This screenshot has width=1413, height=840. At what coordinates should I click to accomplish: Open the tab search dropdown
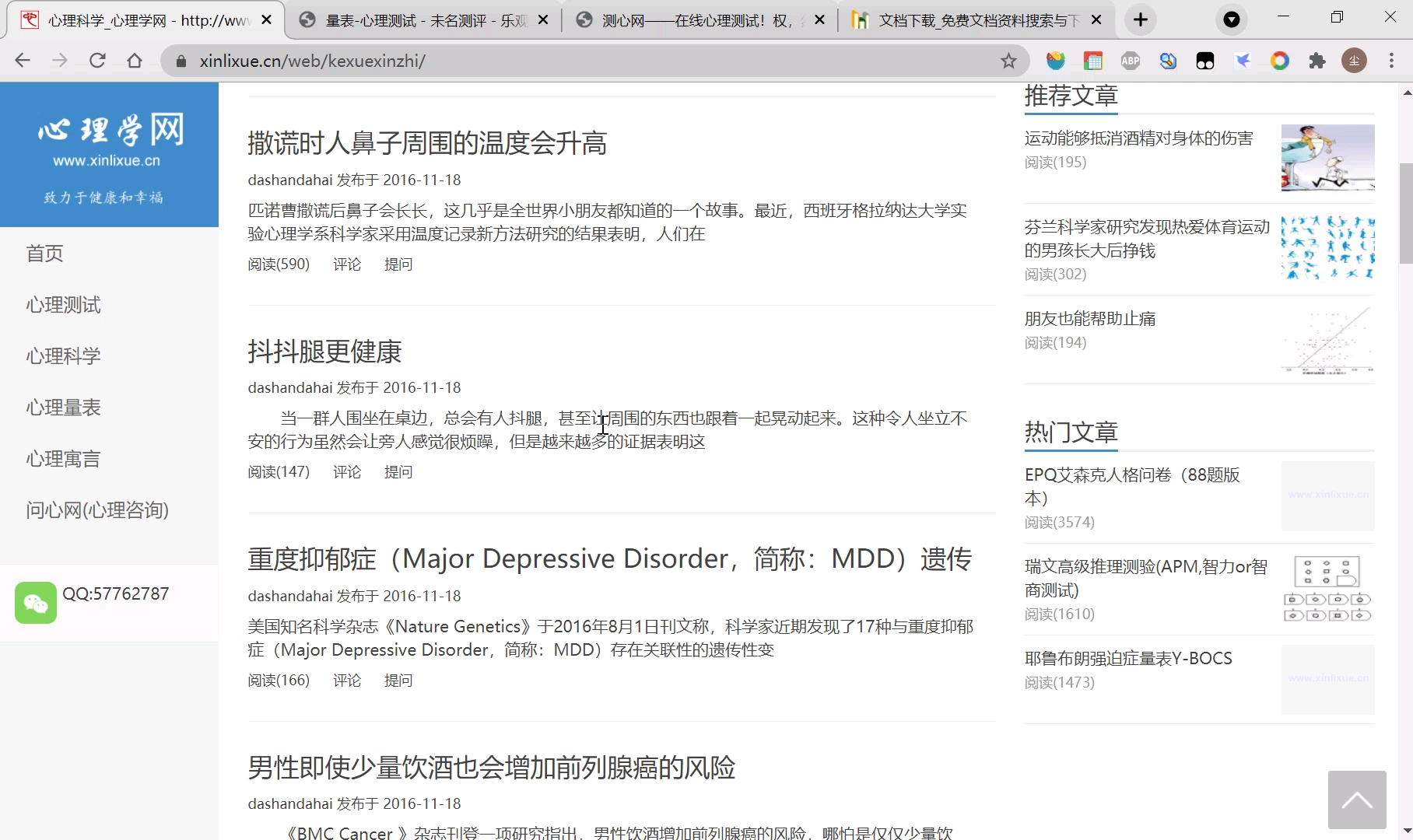1231,19
